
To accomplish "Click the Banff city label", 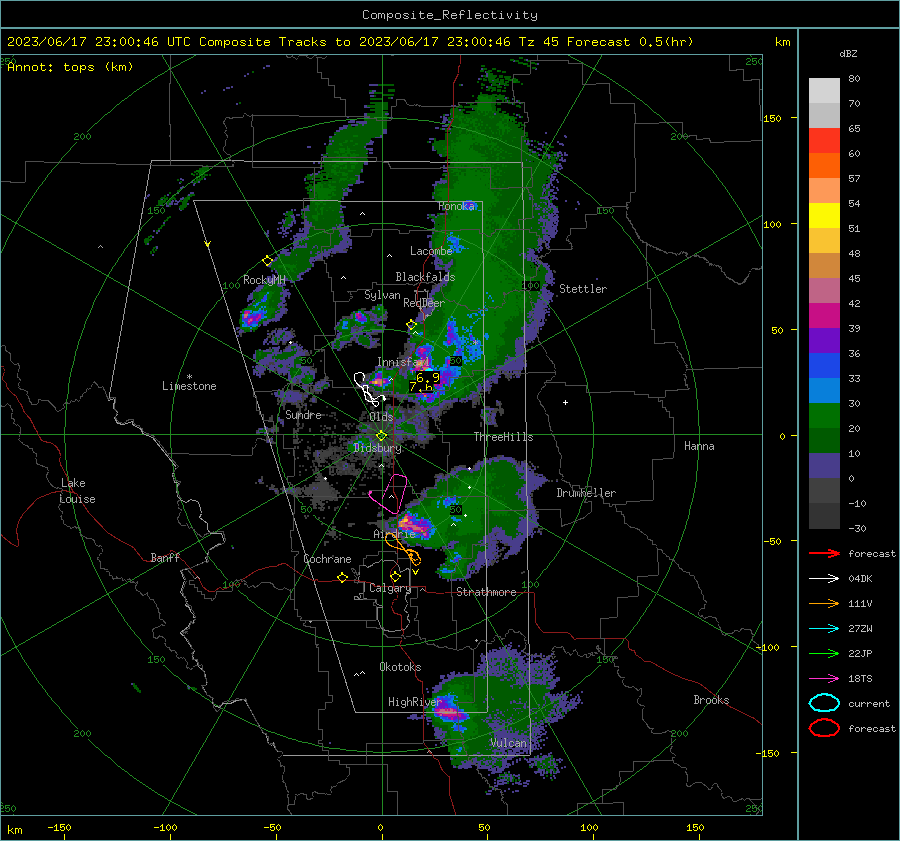I will [x=165, y=558].
